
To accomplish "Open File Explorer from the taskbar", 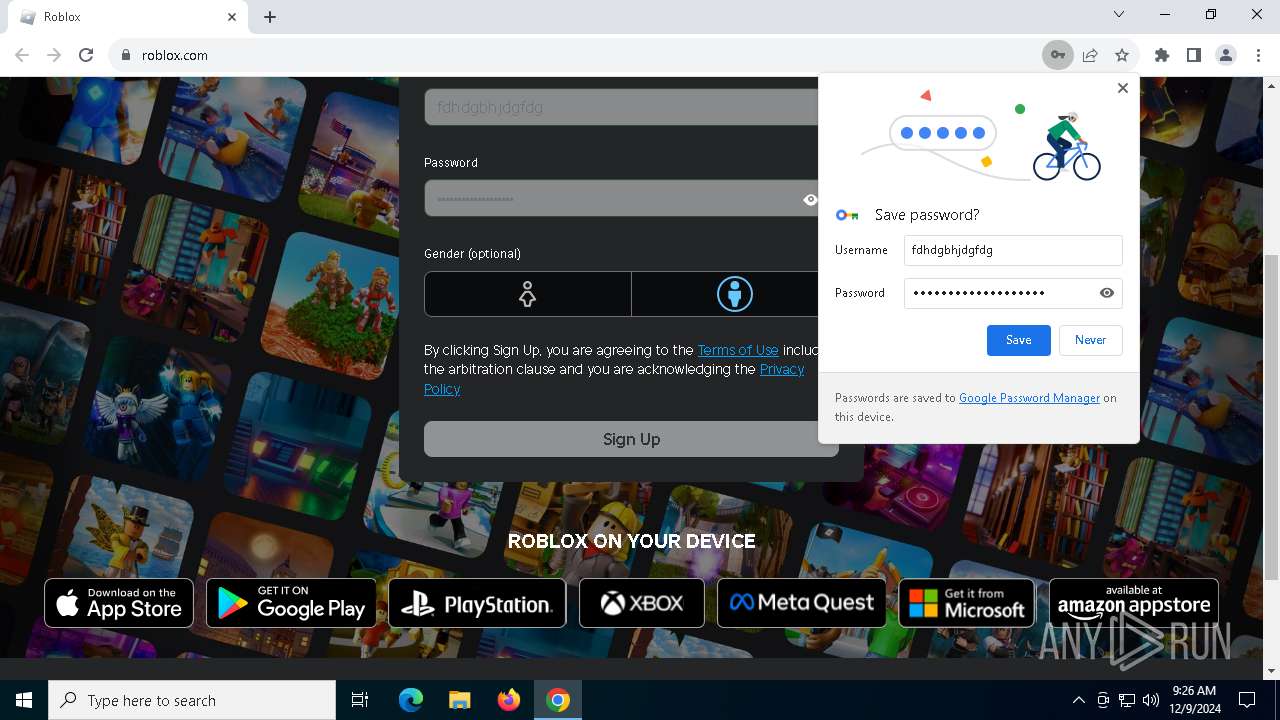I will coord(460,700).
